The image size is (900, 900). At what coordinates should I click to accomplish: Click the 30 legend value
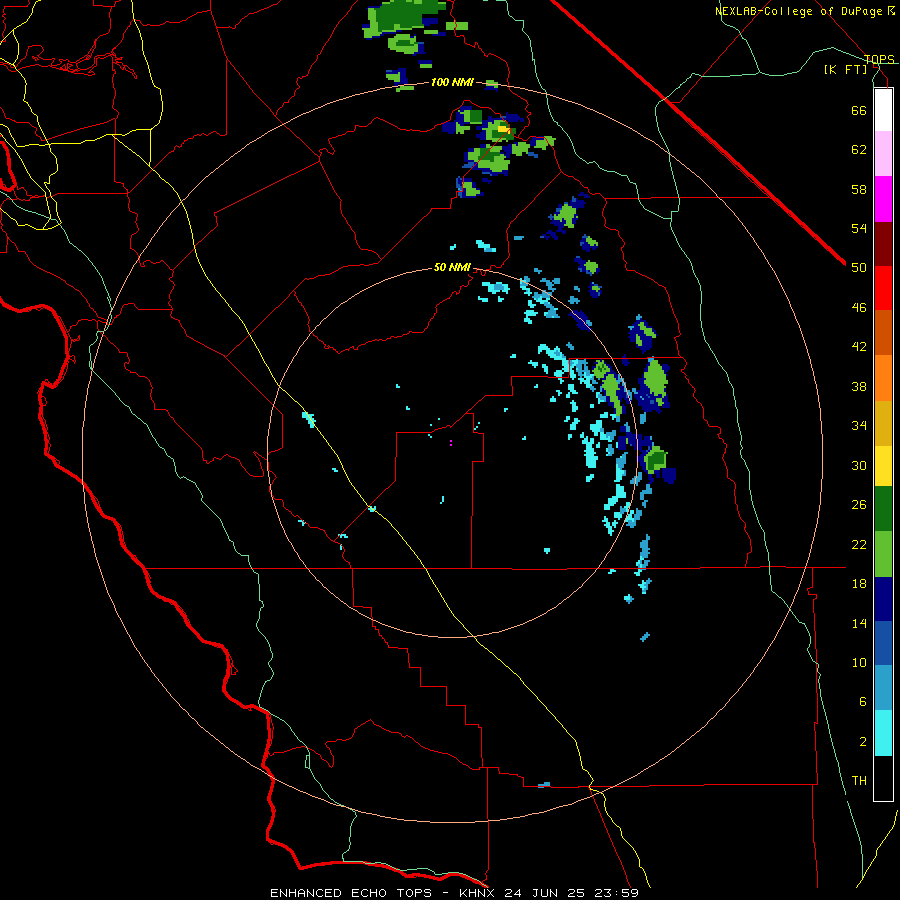click(x=859, y=465)
